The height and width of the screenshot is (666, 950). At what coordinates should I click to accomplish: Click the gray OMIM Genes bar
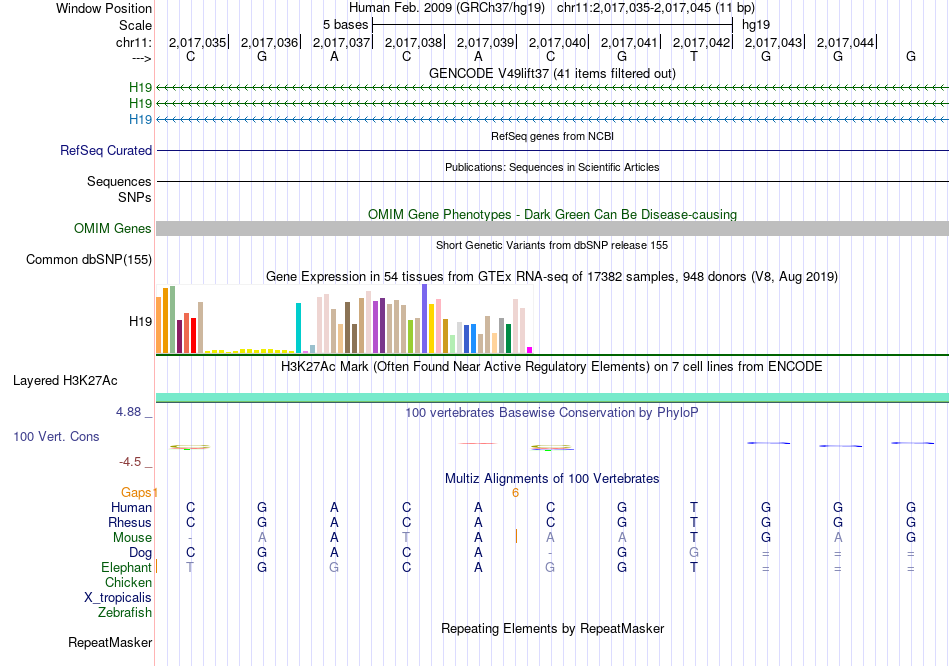(x=552, y=228)
